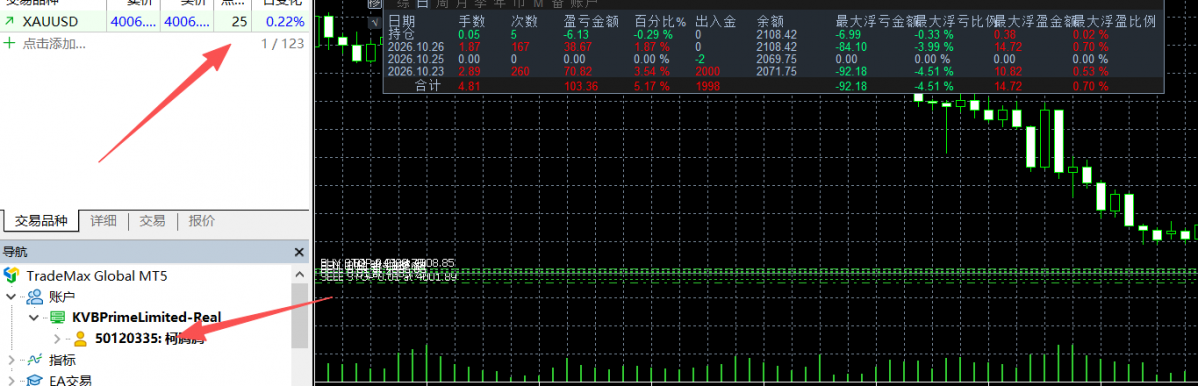1198x386 pixels.
Task: Click the 持仓 row label
Action: coord(401,34)
